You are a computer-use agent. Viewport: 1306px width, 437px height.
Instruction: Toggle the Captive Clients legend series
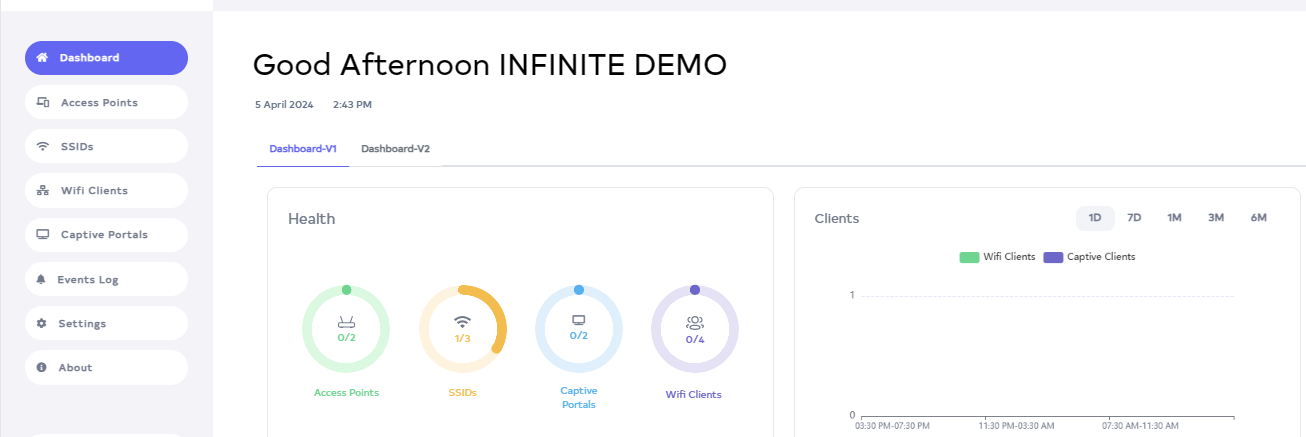click(1089, 257)
